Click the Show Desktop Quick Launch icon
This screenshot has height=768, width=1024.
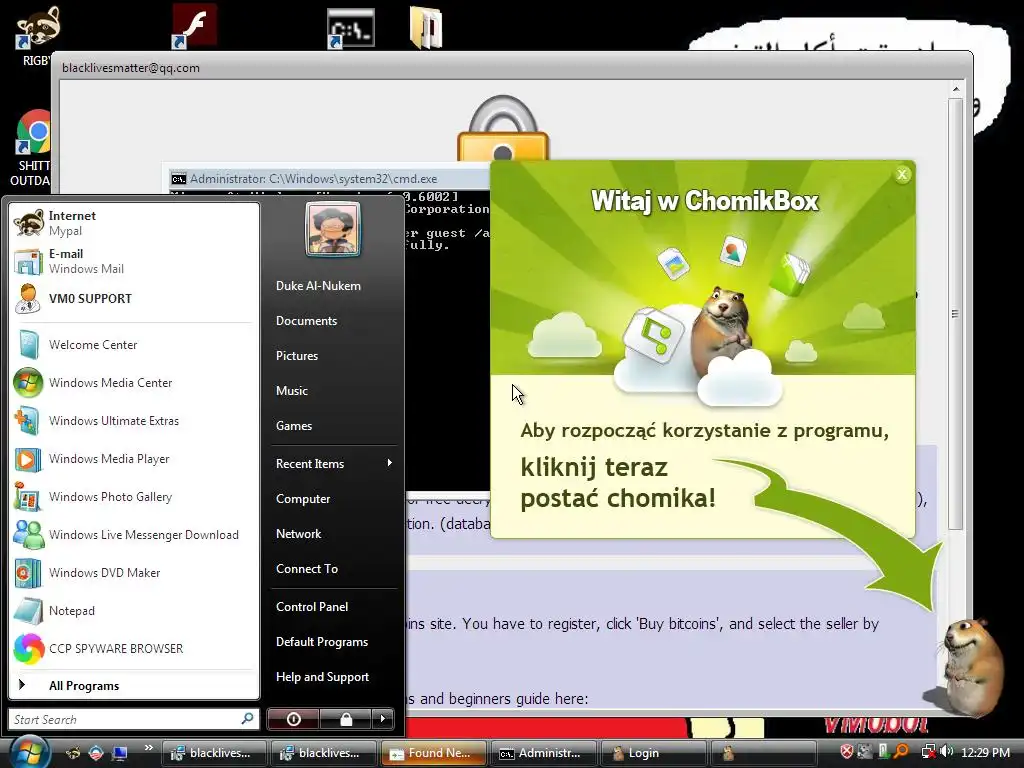click(120, 753)
